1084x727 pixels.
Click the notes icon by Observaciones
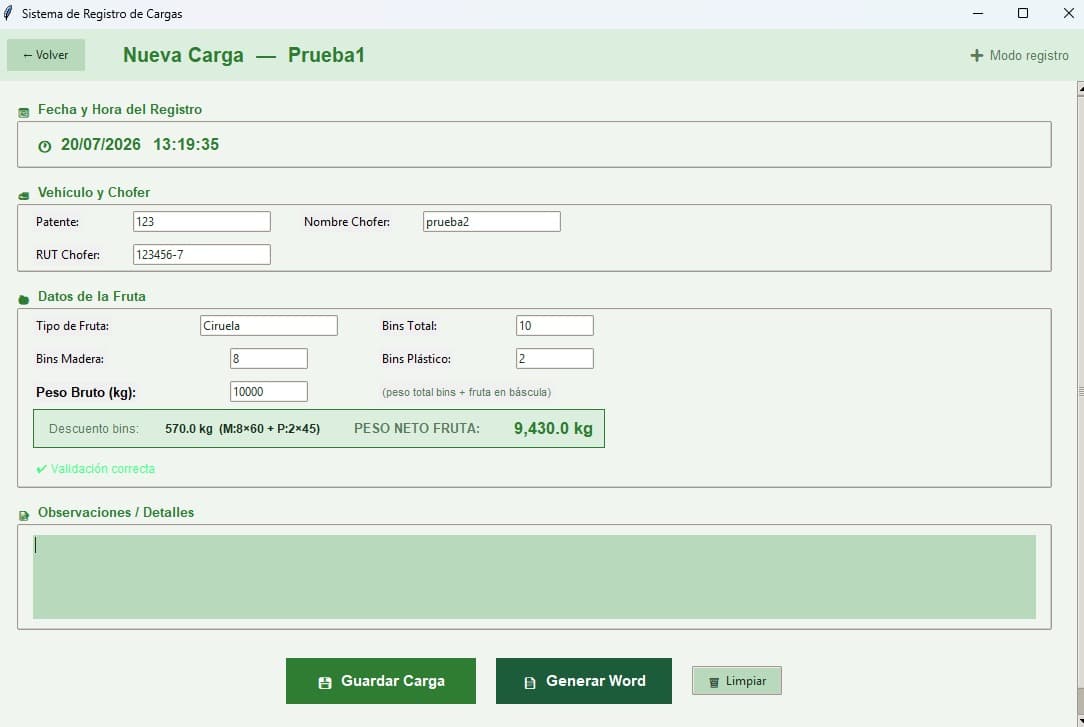(24, 516)
